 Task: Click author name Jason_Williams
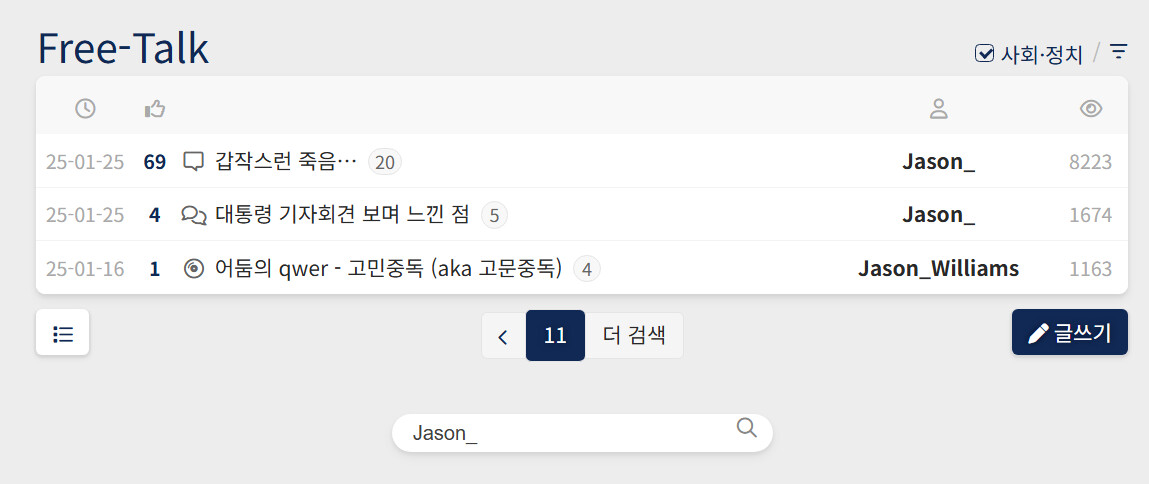pyautogui.click(x=938, y=268)
